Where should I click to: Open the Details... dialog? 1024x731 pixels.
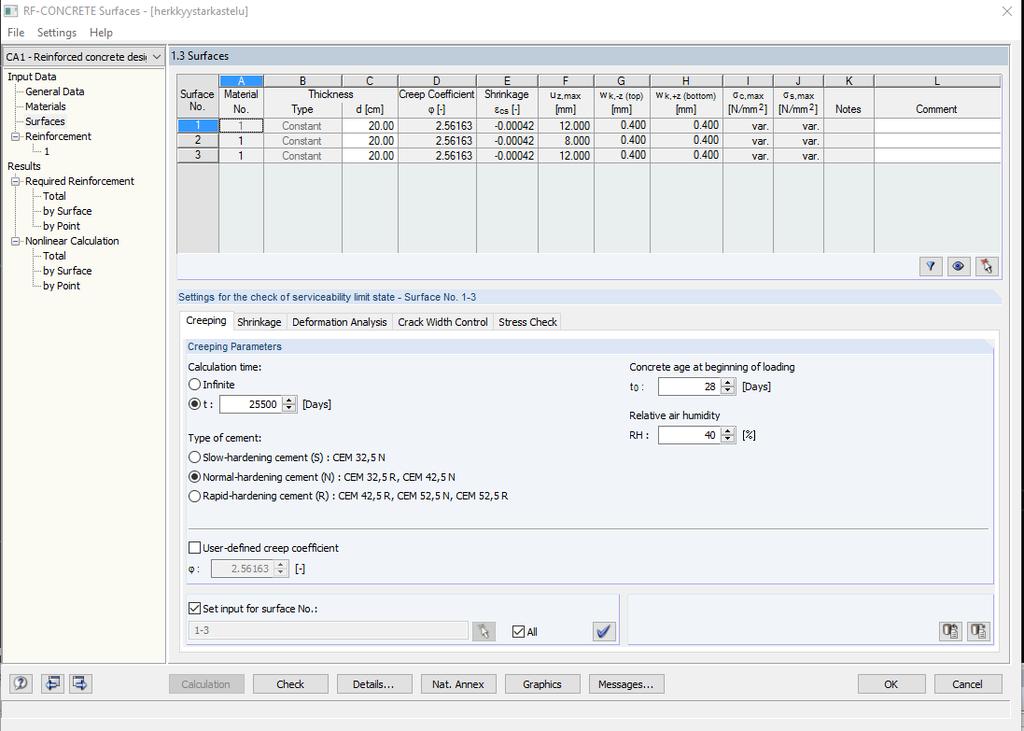point(374,684)
